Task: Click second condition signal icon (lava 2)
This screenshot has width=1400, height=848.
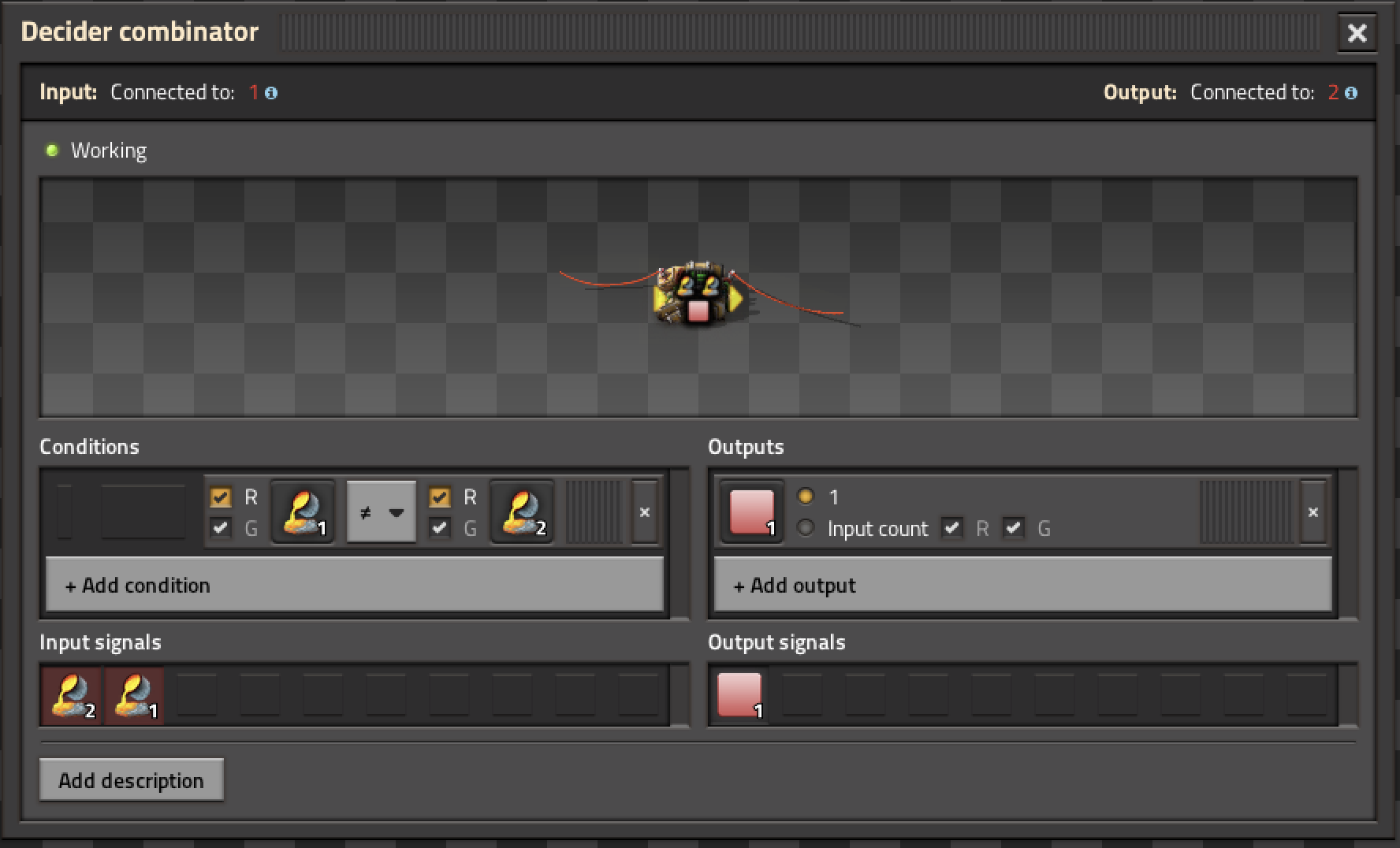Action: (522, 512)
